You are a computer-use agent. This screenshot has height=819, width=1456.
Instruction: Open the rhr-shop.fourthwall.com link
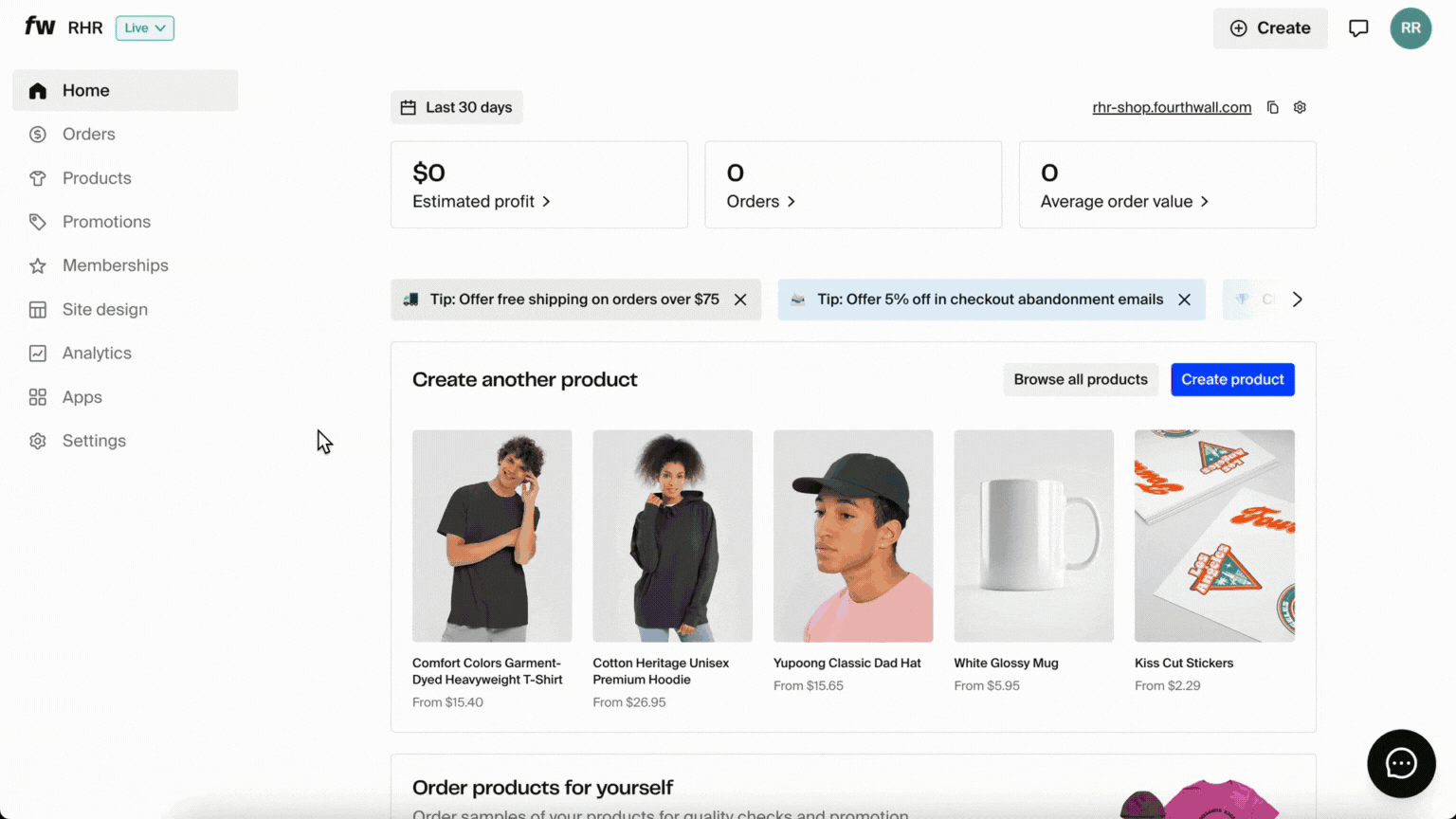pos(1172,107)
